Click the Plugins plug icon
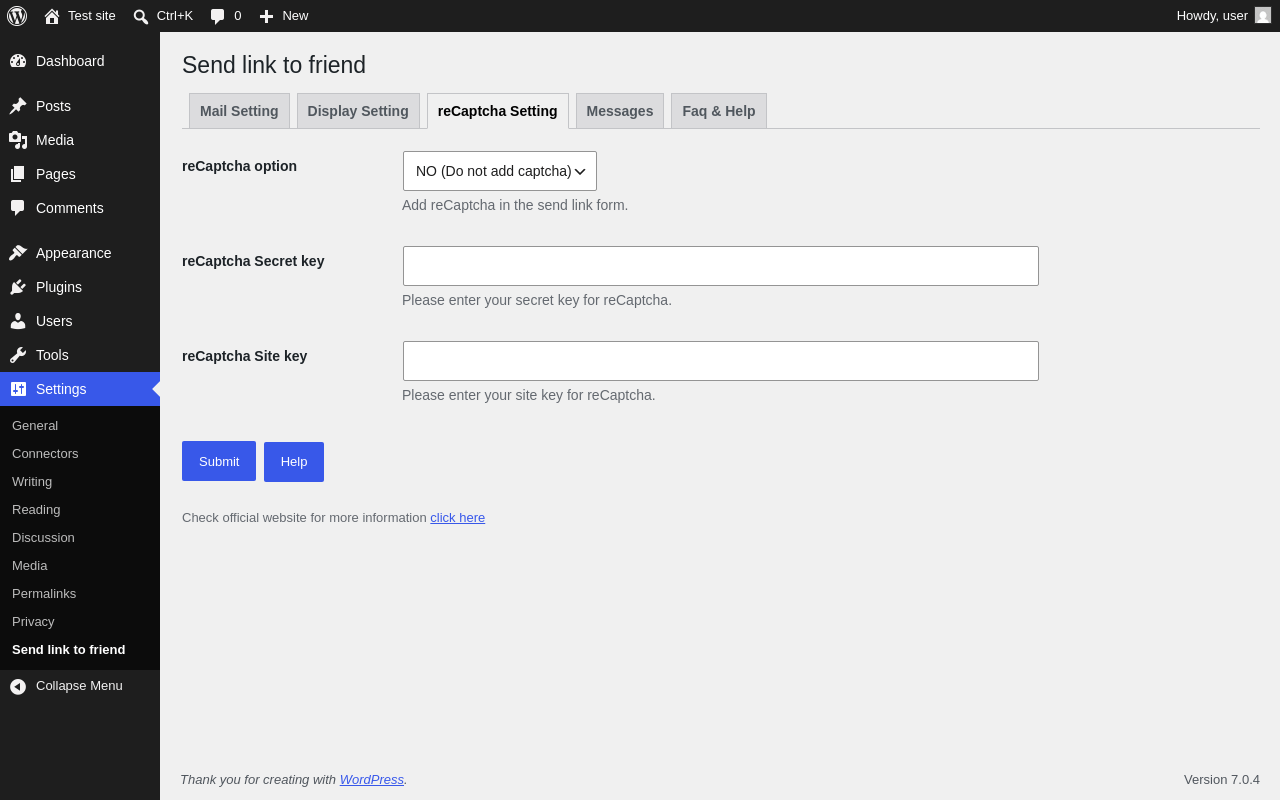The height and width of the screenshot is (800, 1280). [x=18, y=287]
